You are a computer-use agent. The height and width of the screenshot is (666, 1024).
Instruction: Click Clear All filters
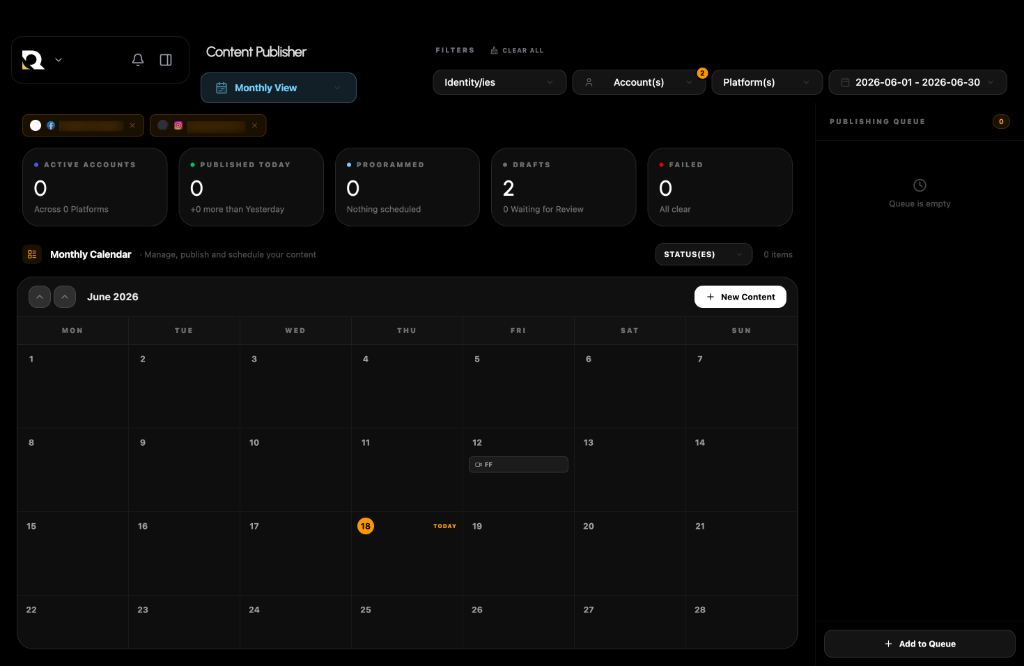pyautogui.click(x=517, y=50)
